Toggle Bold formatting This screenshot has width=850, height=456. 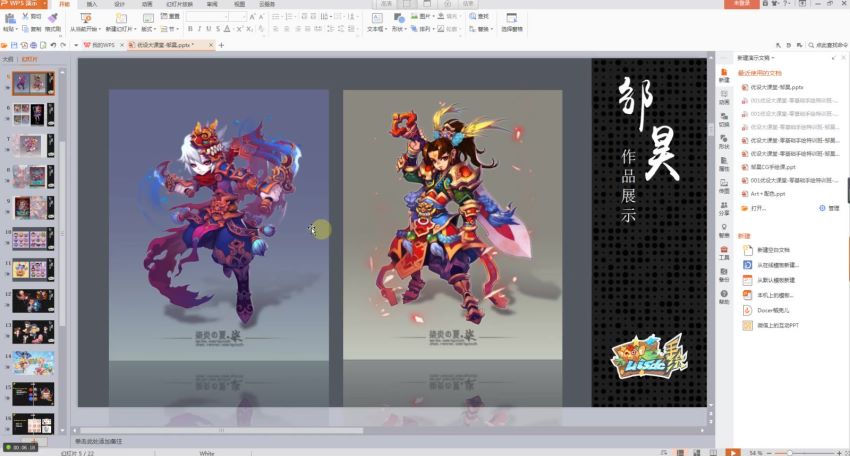[x=190, y=29]
